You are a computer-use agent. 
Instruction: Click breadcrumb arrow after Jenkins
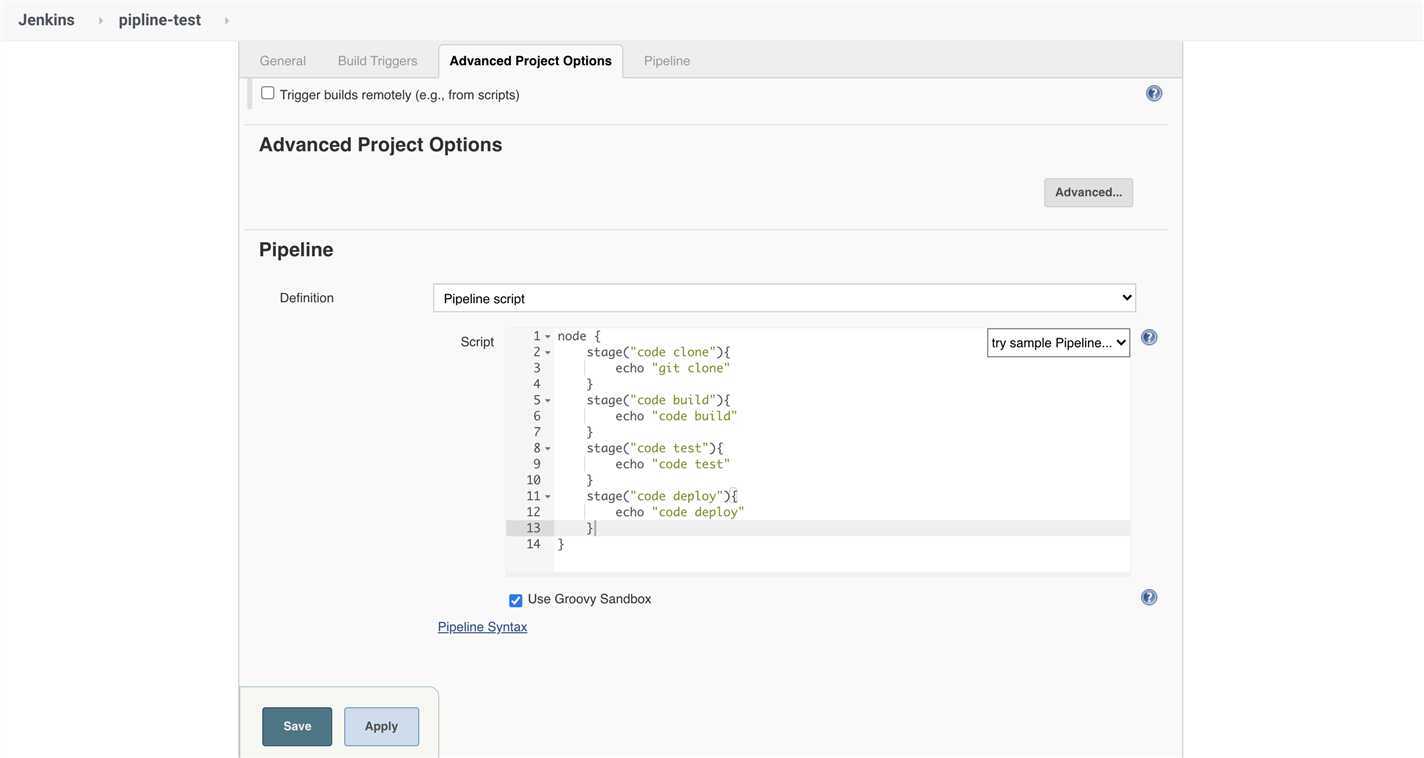coord(100,20)
